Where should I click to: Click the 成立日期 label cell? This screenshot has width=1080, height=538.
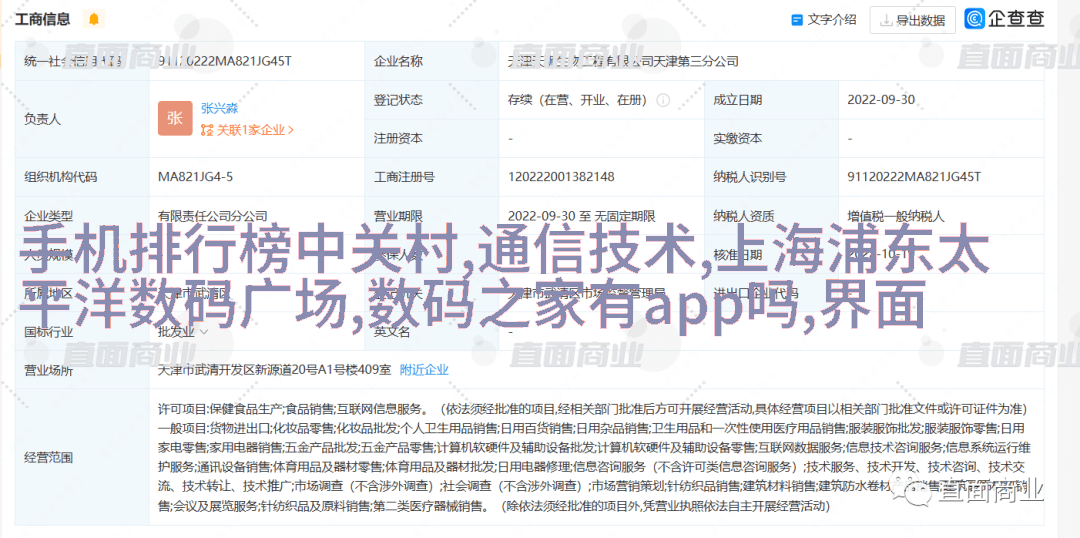[x=772, y=100]
